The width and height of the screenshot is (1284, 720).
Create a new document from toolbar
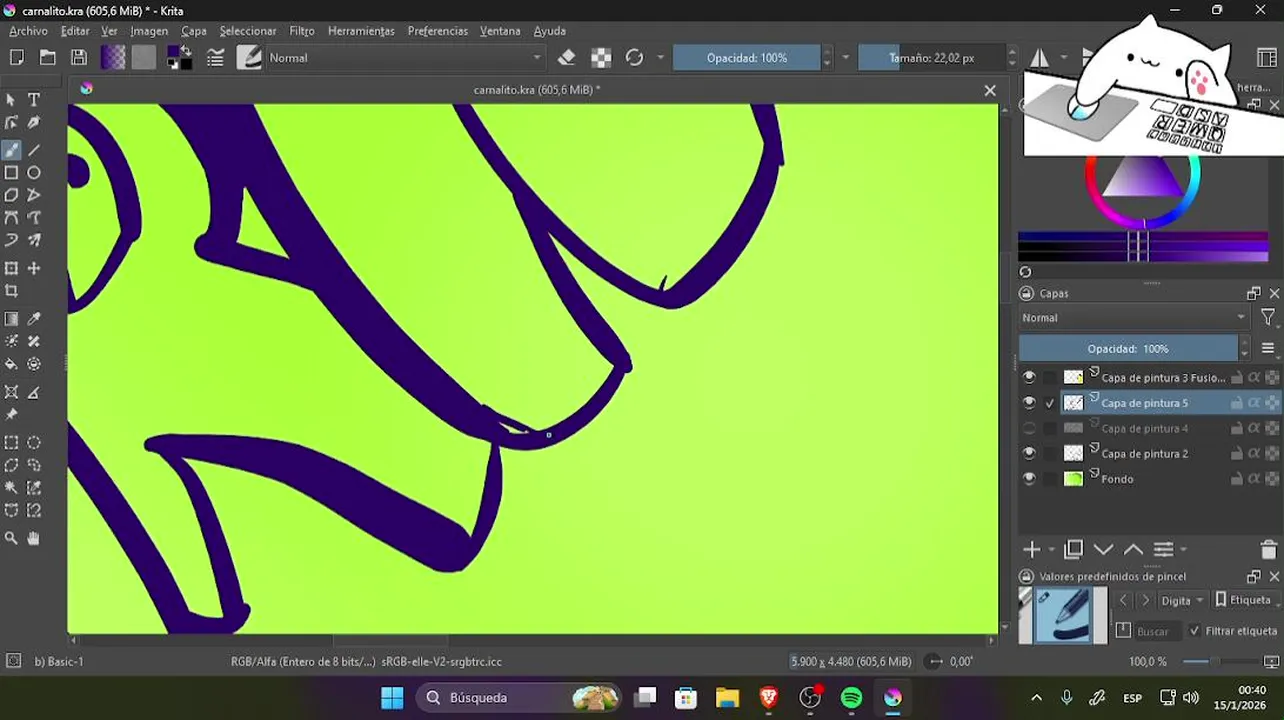click(x=16, y=58)
